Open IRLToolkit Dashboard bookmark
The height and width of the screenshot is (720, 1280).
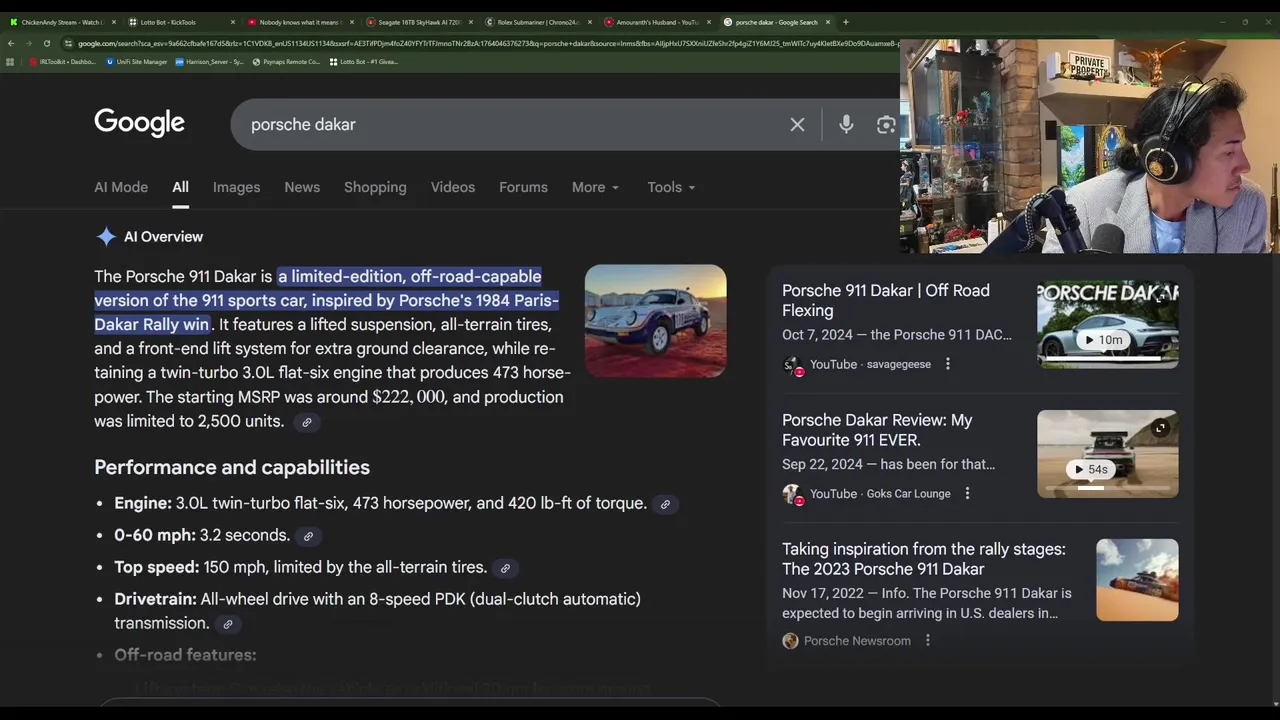coord(62,62)
